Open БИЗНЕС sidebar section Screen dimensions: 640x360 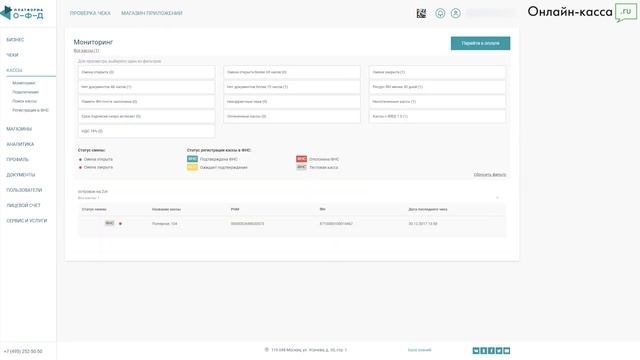click(x=15, y=40)
